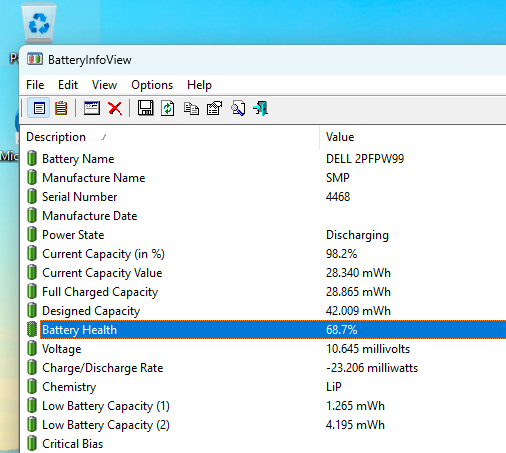Click battery icon beside Manufacture Date

(32, 215)
